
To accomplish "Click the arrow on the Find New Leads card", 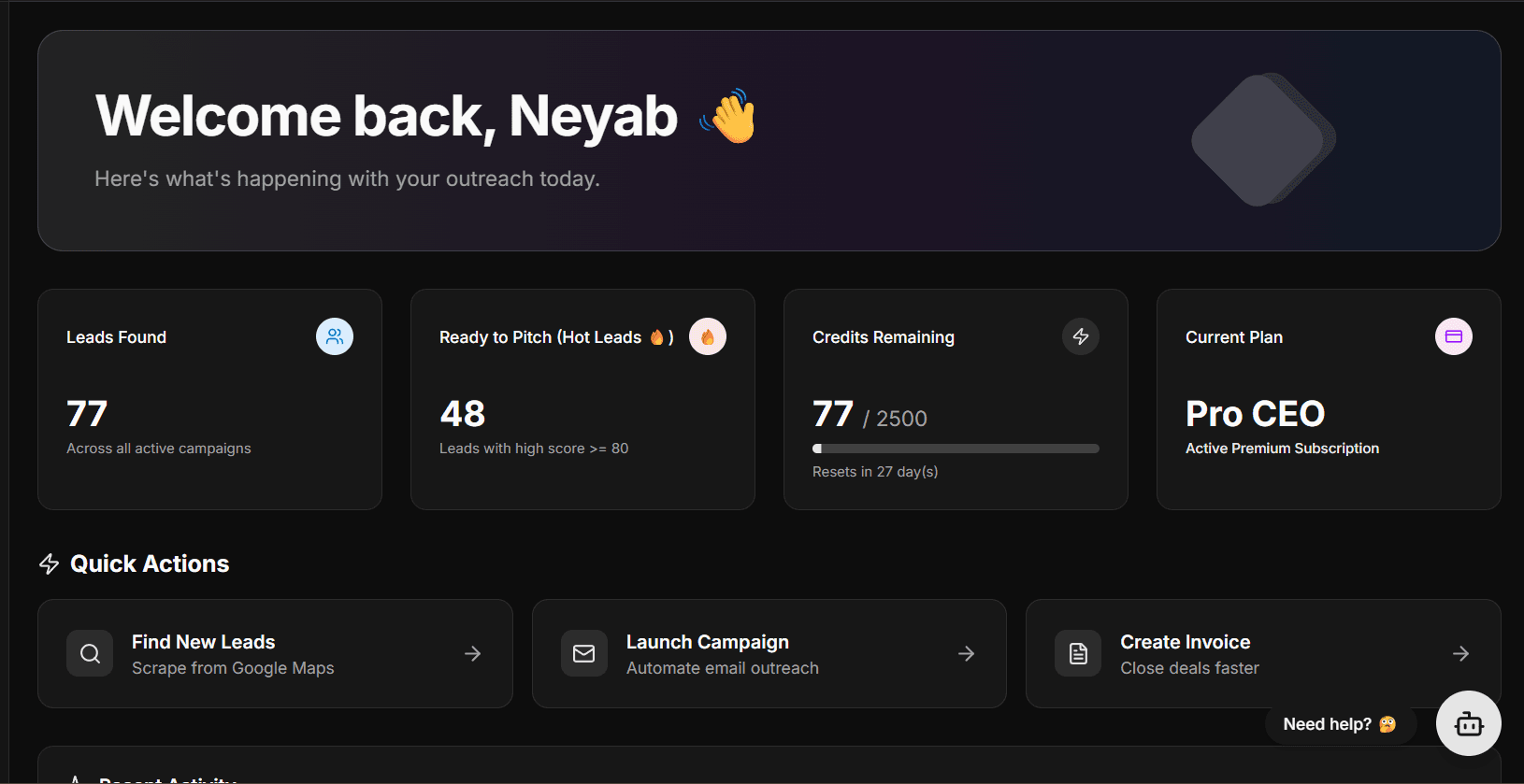I will (472, 653).
